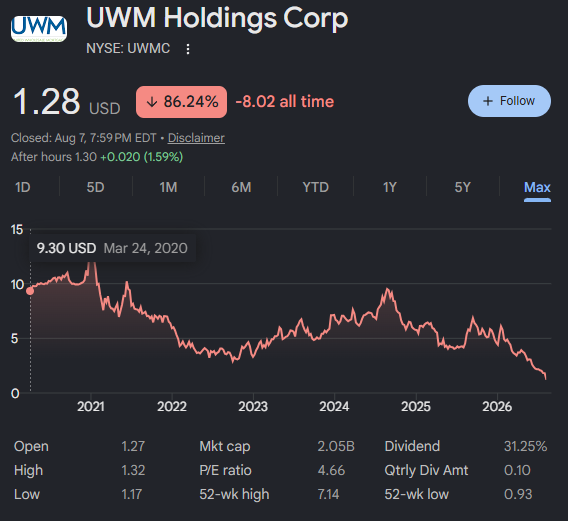The image size is (568, 521).
Task: Show year-to-date YTD chart
Action: tap(316, 187)
